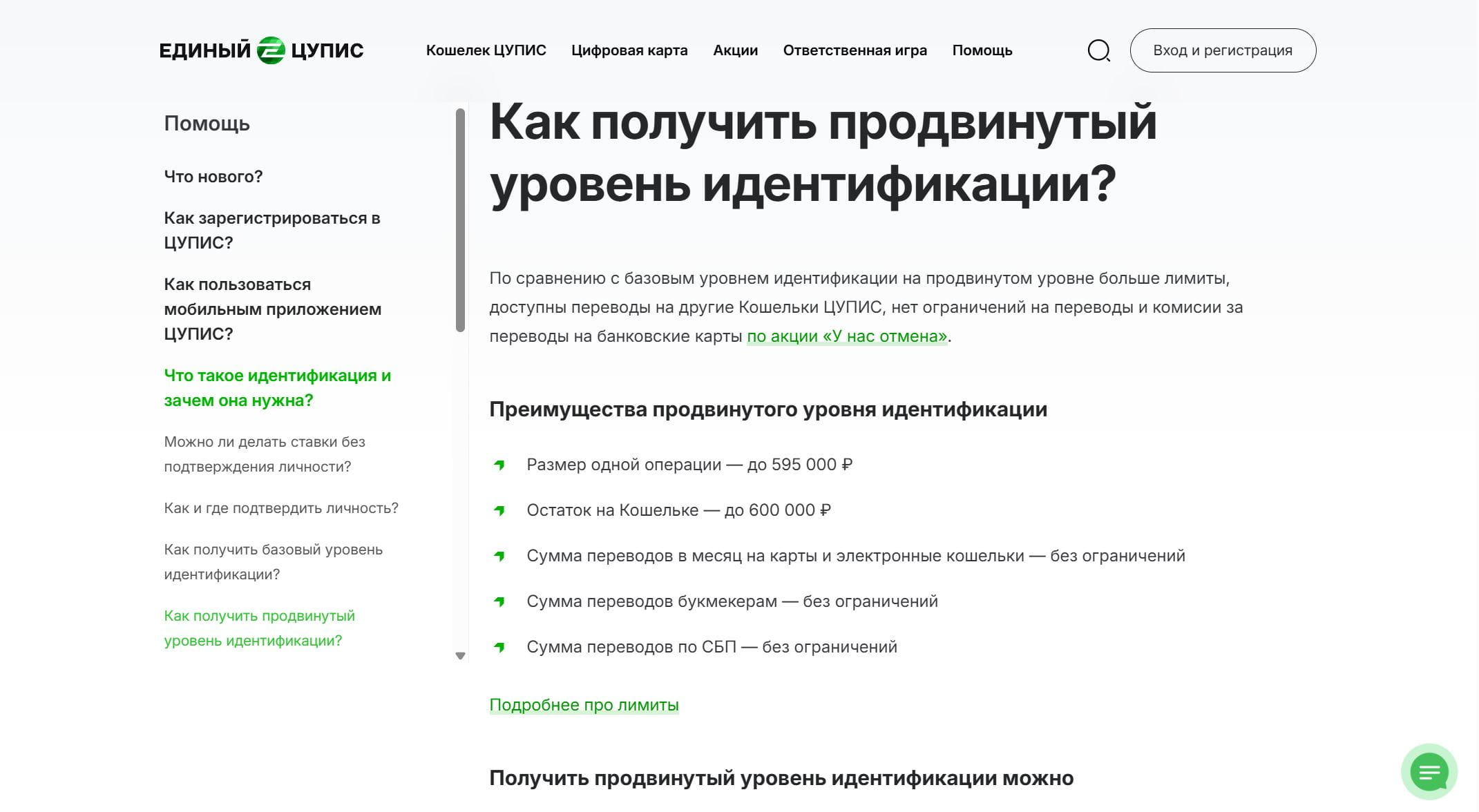Select Как получить продвинутый уровень идентификации? sidebar item
Image resolution: width=1479 pixels, height=812 pixels.
coord(259,628)
